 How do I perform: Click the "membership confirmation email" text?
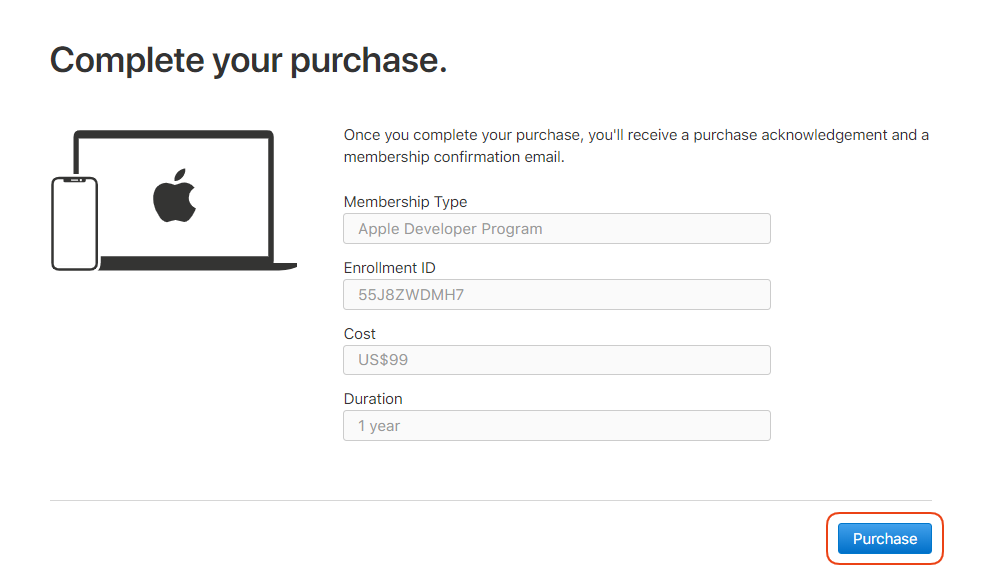coord(454,157)
